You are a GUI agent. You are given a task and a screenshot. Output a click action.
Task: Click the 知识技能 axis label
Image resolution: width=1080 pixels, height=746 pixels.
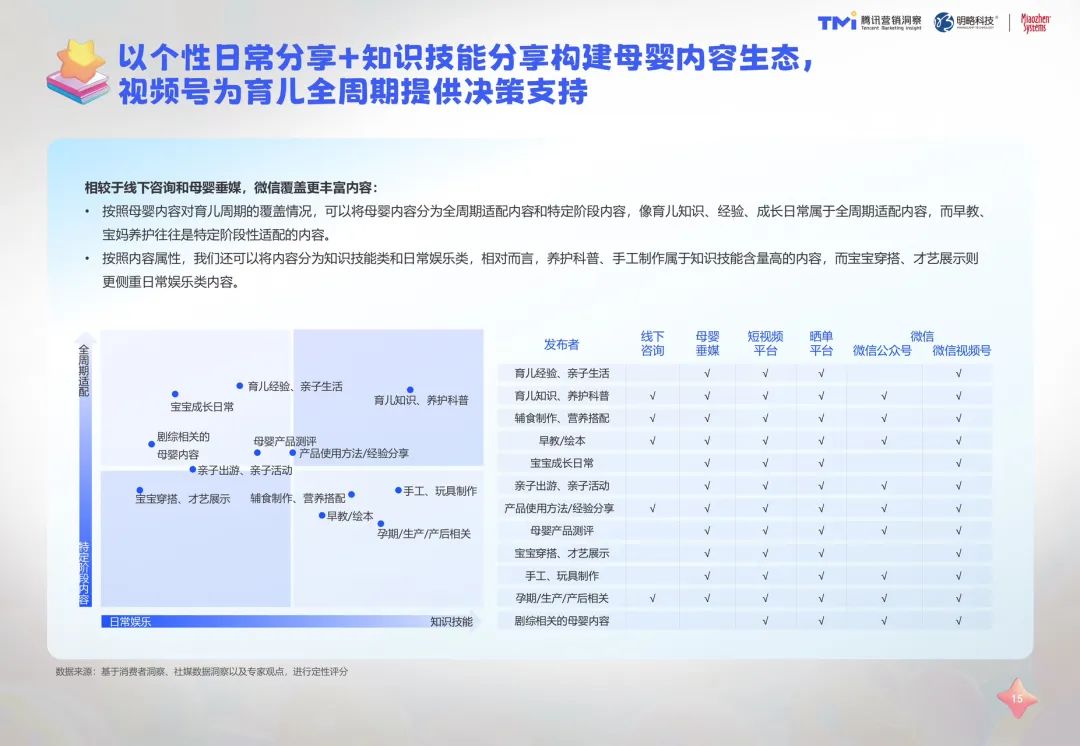[x=451, y=621]
